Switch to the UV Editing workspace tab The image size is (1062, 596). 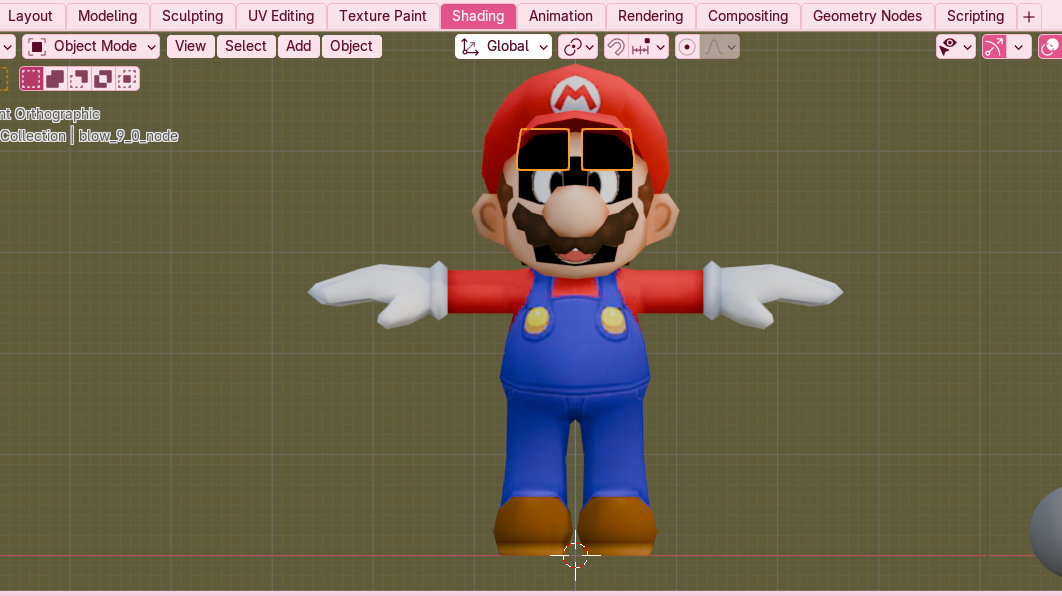point(281,16)
